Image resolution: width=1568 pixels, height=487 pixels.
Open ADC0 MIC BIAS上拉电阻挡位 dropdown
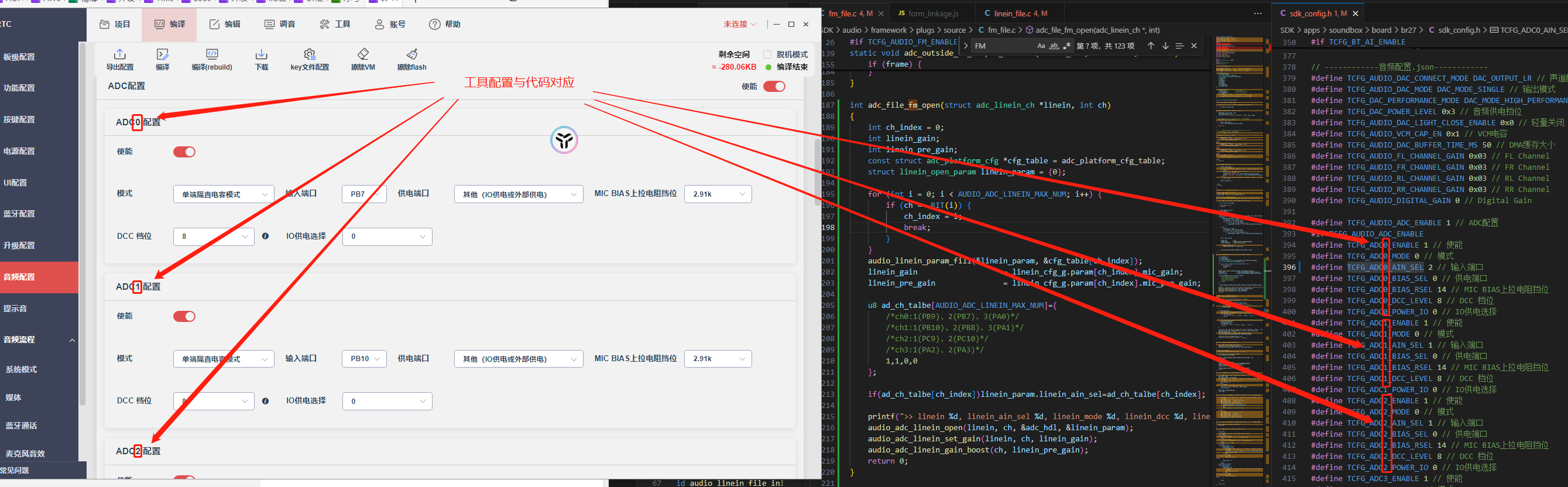(718, 194)
